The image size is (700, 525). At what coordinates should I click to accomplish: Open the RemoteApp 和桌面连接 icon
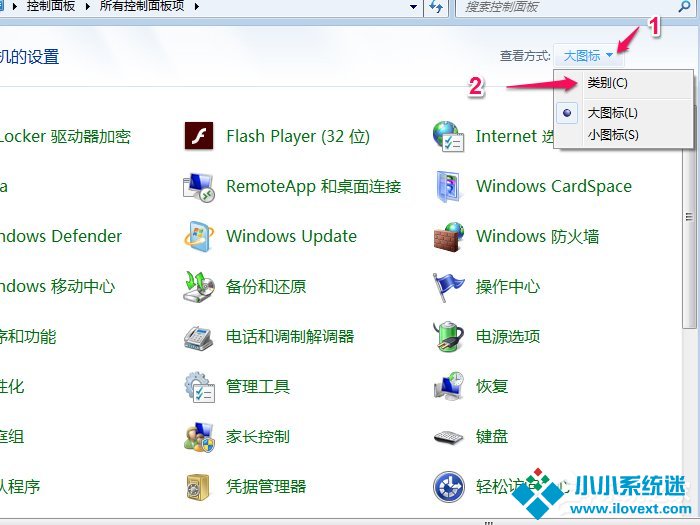(x=199, y=187)
